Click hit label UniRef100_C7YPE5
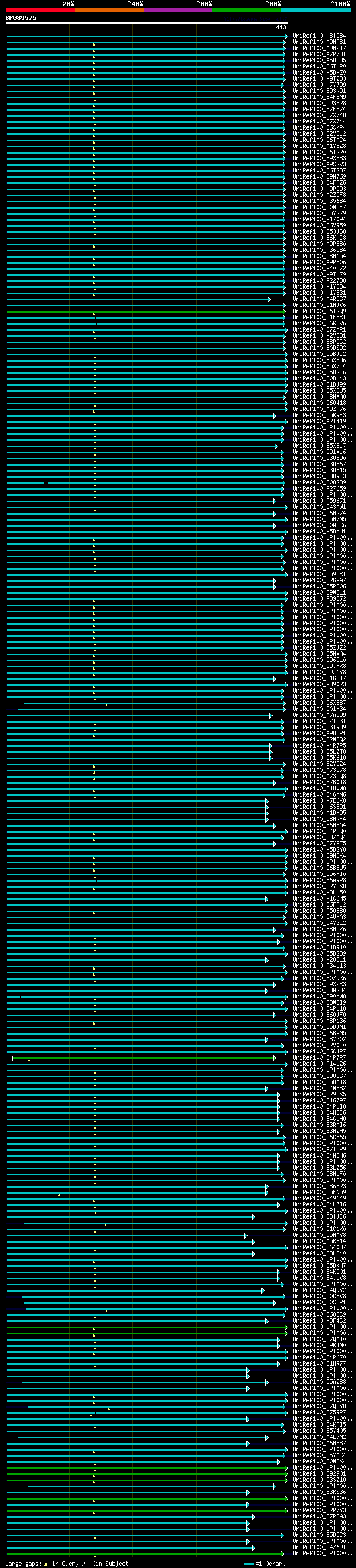The image size is (356, 1568). (319, 844)
